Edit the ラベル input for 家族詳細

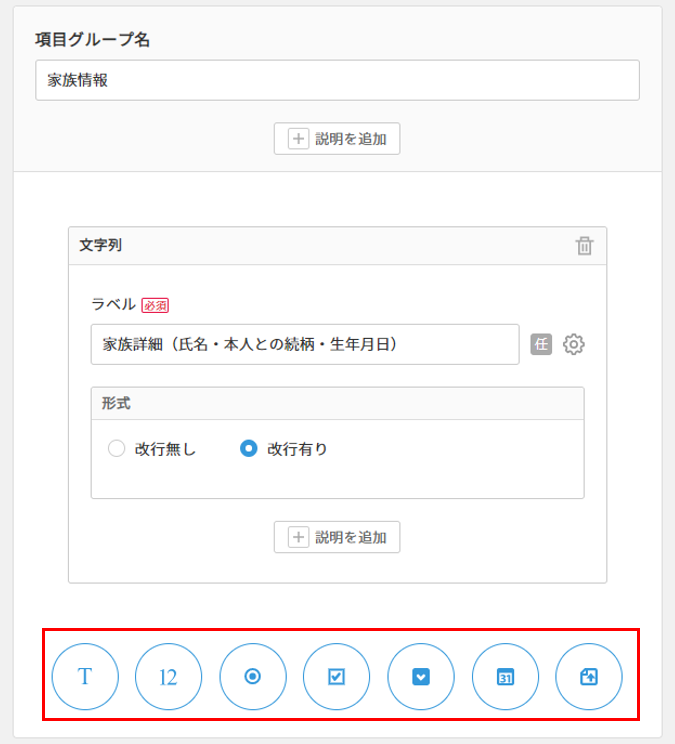(x=305, y=344)
